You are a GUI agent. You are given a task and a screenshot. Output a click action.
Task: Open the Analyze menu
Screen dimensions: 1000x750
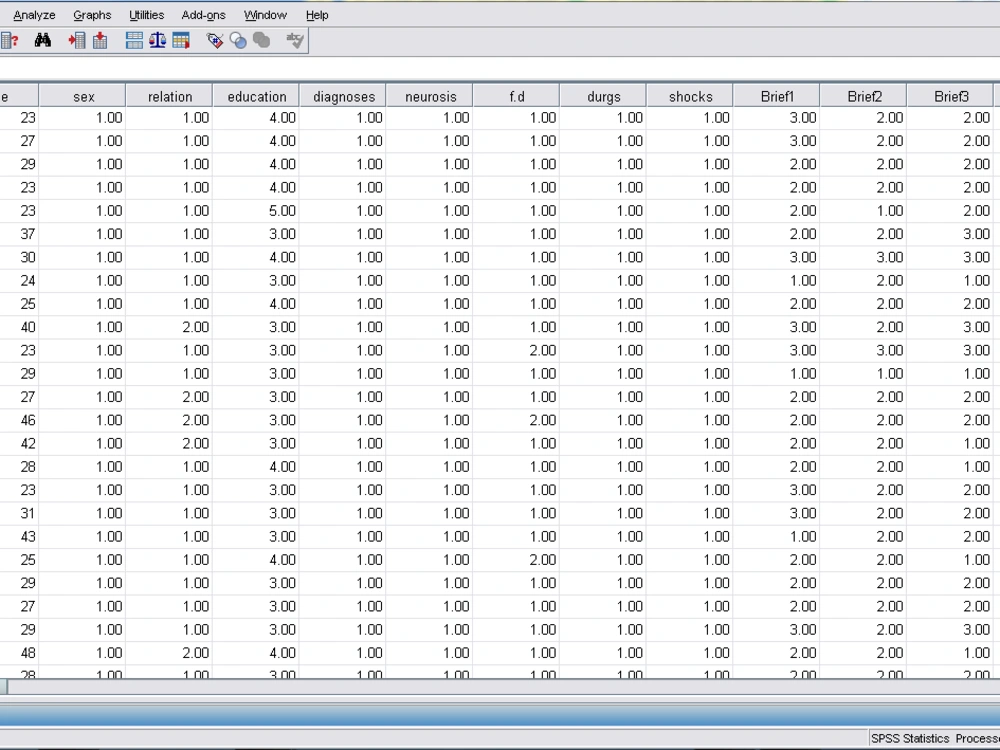pyautogui.click(x=33, y=14)
